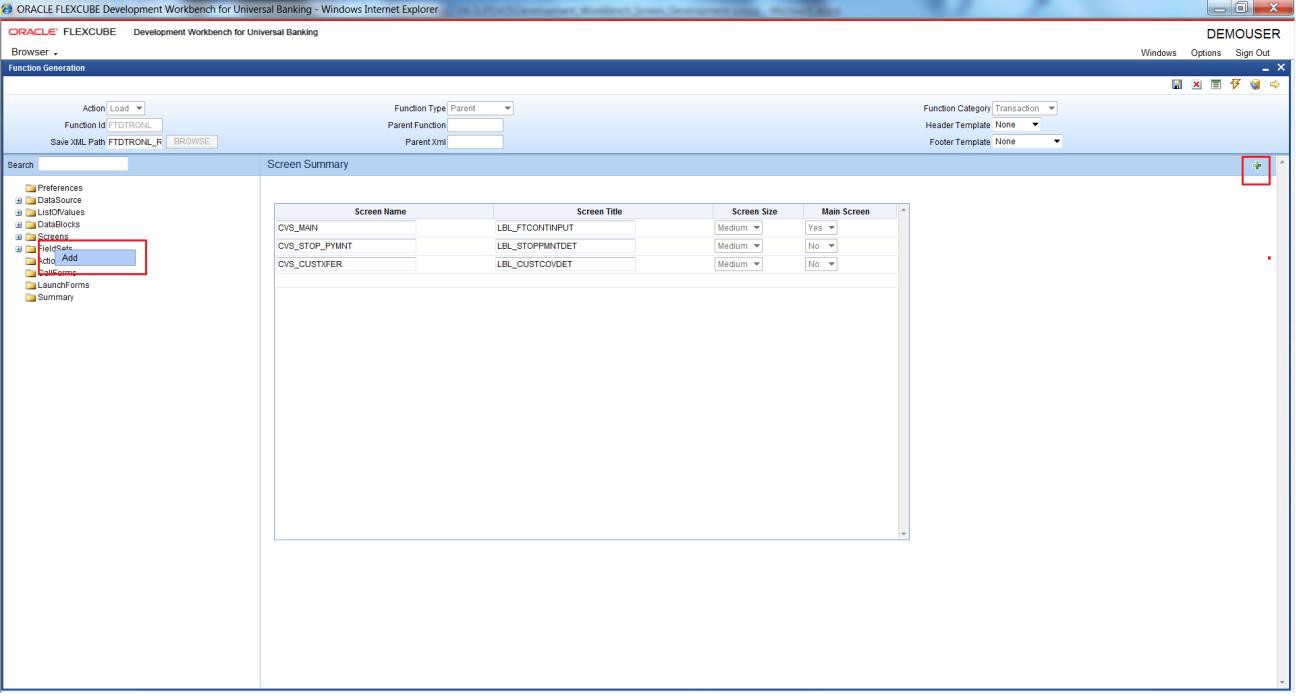Open Screen Size dropdown for CVS_STOP_PYMNT

click(740, 246)
